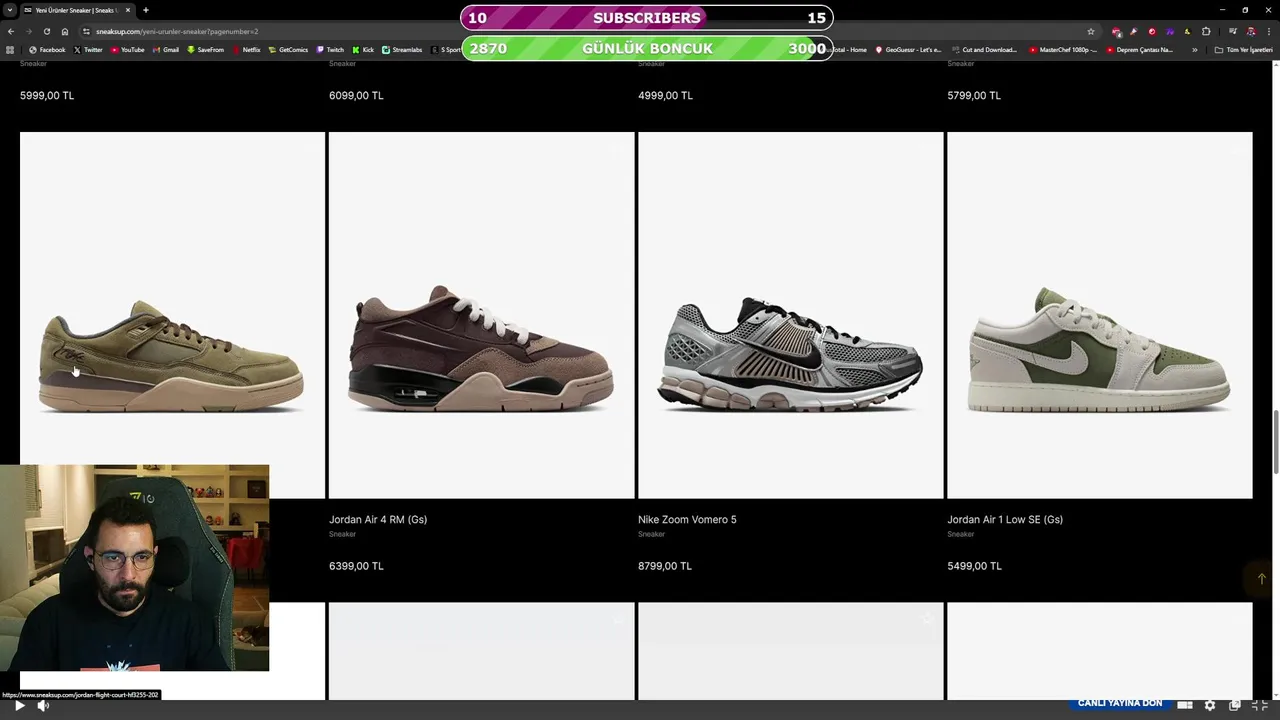This screenshot has height=720, width=1280.
Task: Open the Jordan Air 4 RM (Gs) title
Action: pyautogui.click(x=378, y=519)
